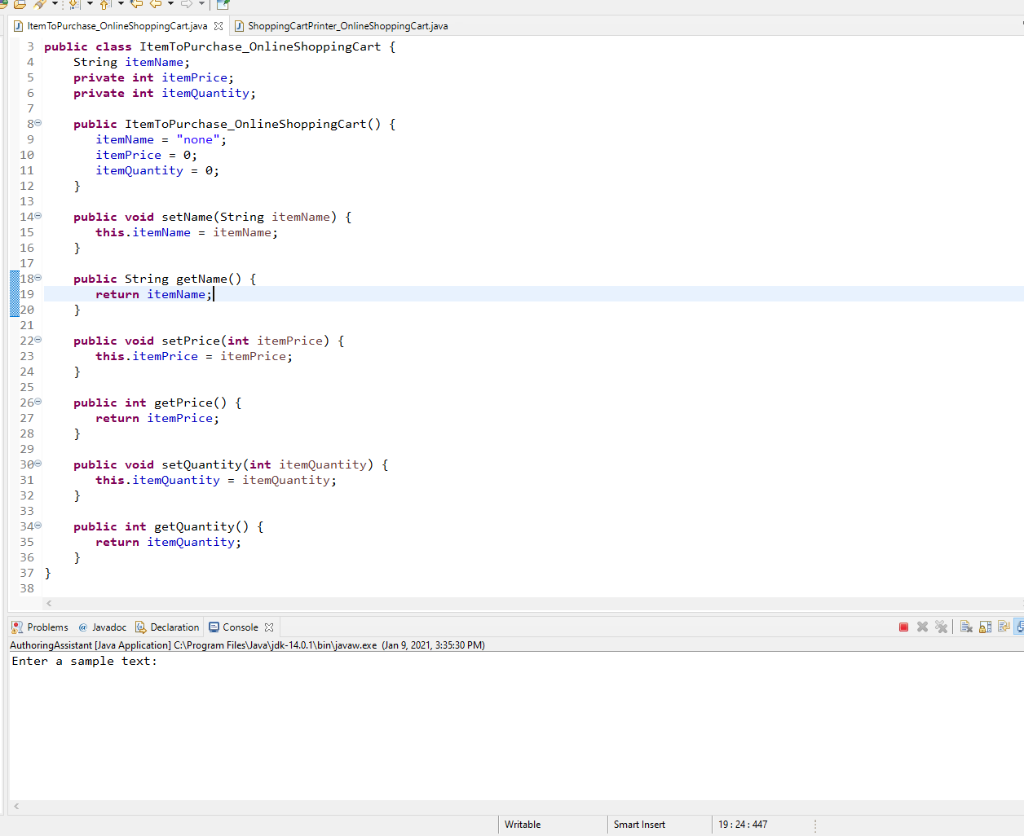Collapse the constructor fold at line 8
Screen dimensions: 1024x836
[38, 123]
